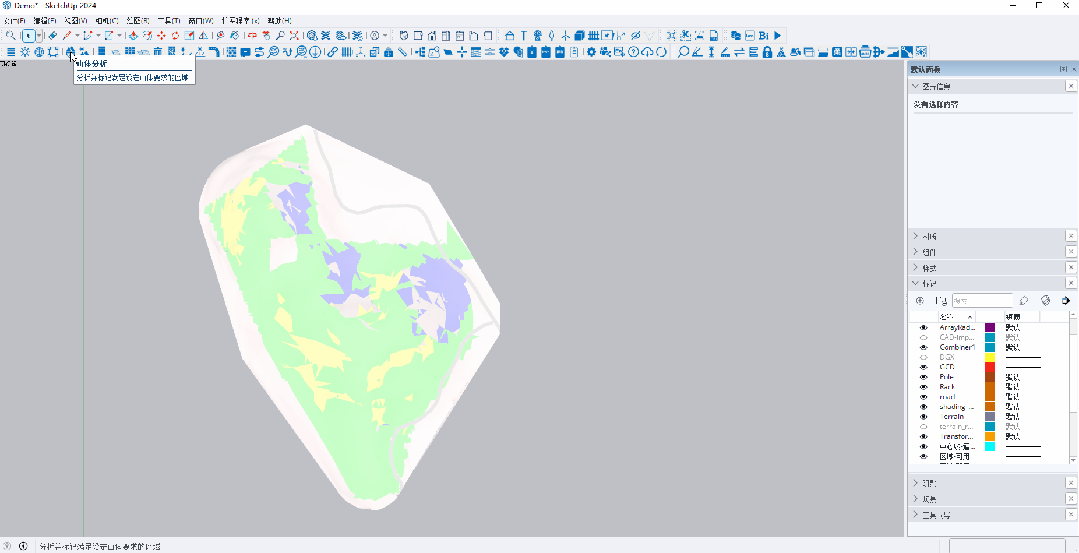This screenshot has width=1079, height=553.
Task: Click the Search magnifier icon in toolbar
Action: [x=10, y=36]
